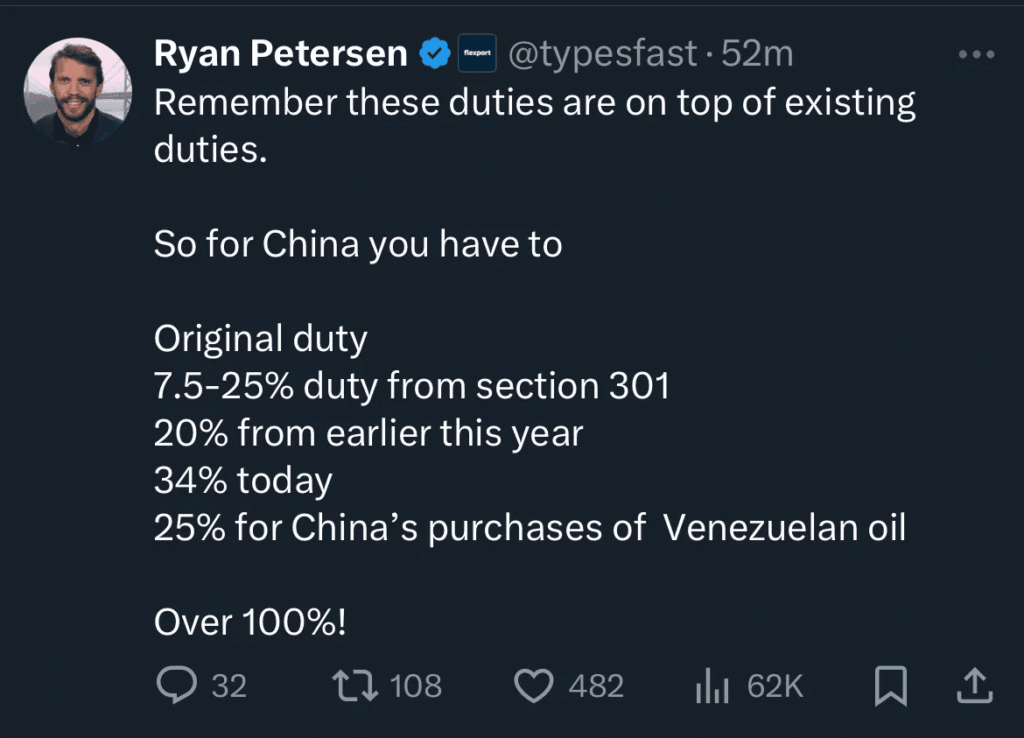The width and height of the screenshot is (1024, 738).
Task: Click the like count of 482
Action: 596,686
